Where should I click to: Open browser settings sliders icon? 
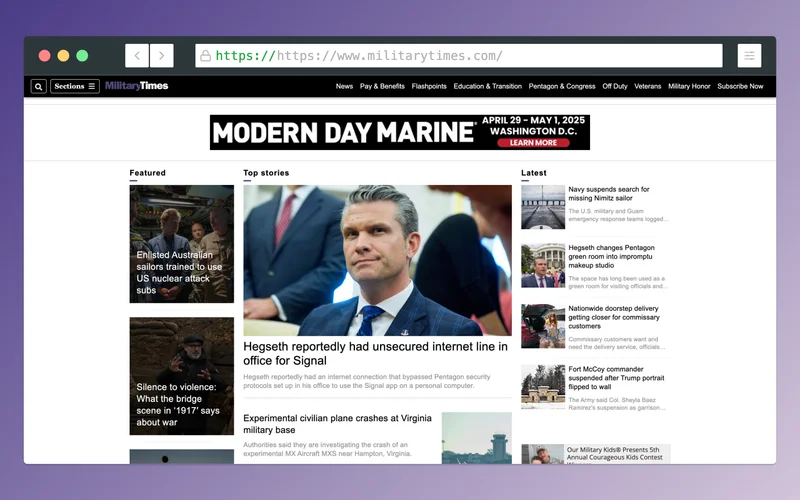[x=749, y=56]
